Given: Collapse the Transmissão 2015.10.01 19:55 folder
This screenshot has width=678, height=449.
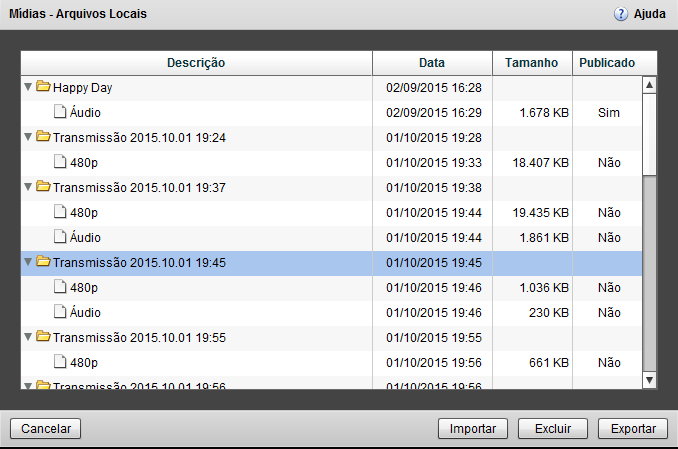Looking at the screenshot, I should [28, 338].
